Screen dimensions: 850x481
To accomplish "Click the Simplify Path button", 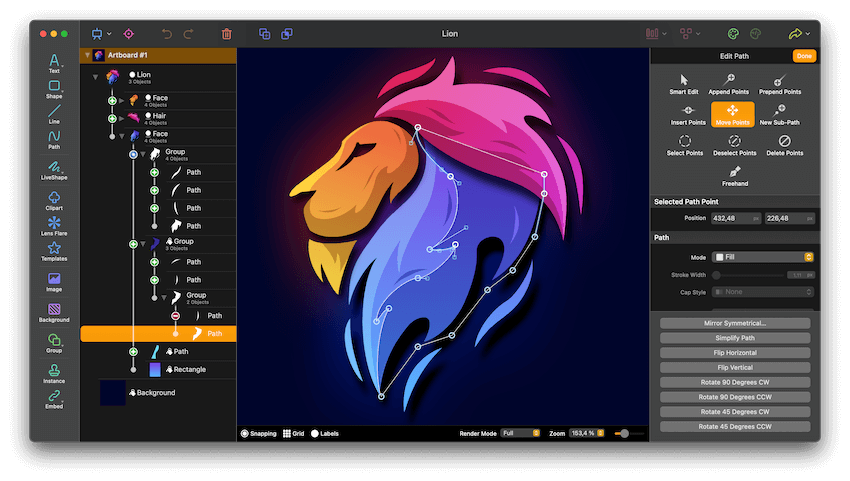I will (735, 338).
